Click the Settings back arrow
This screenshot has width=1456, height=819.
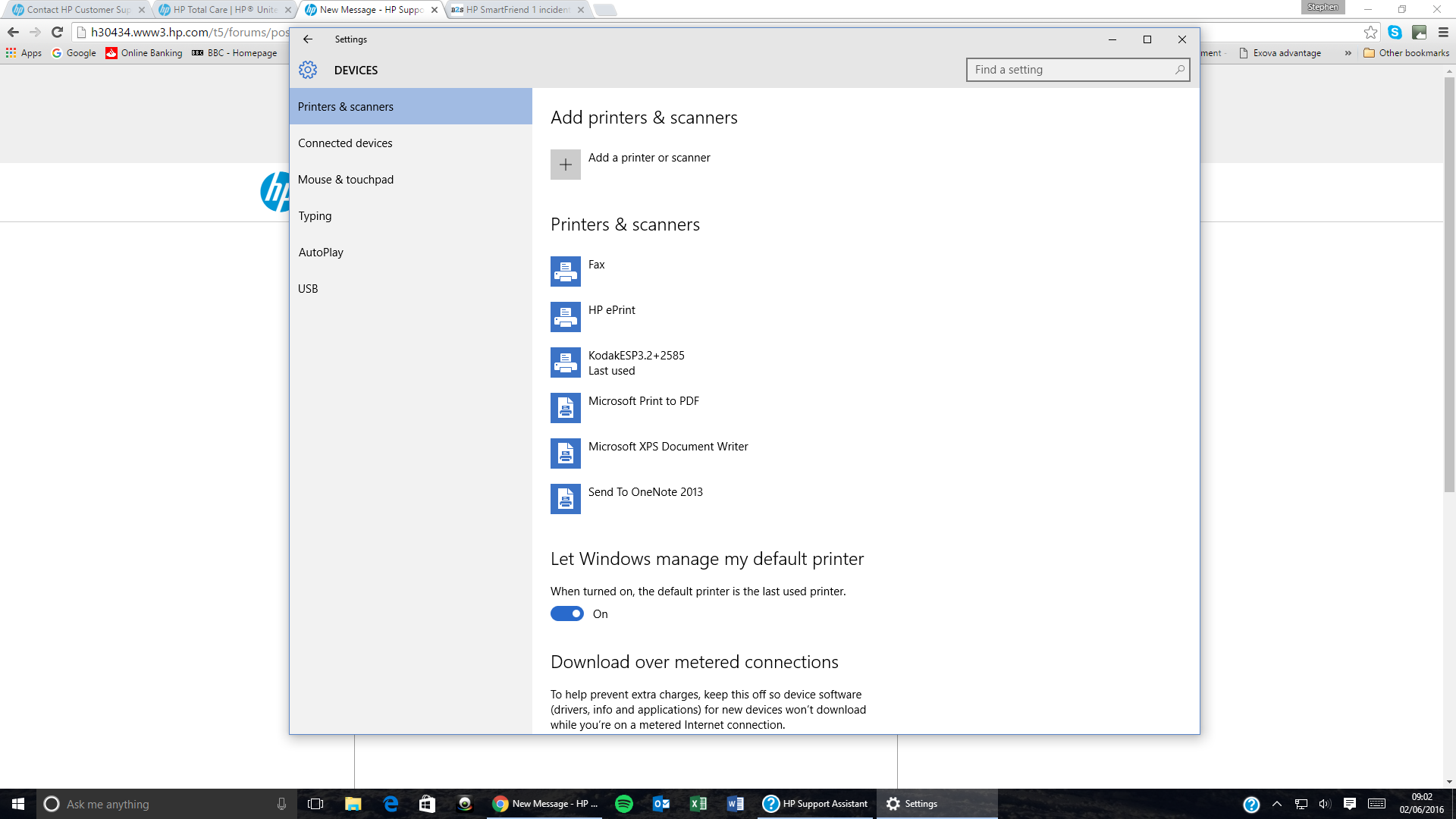pos(308,39)
